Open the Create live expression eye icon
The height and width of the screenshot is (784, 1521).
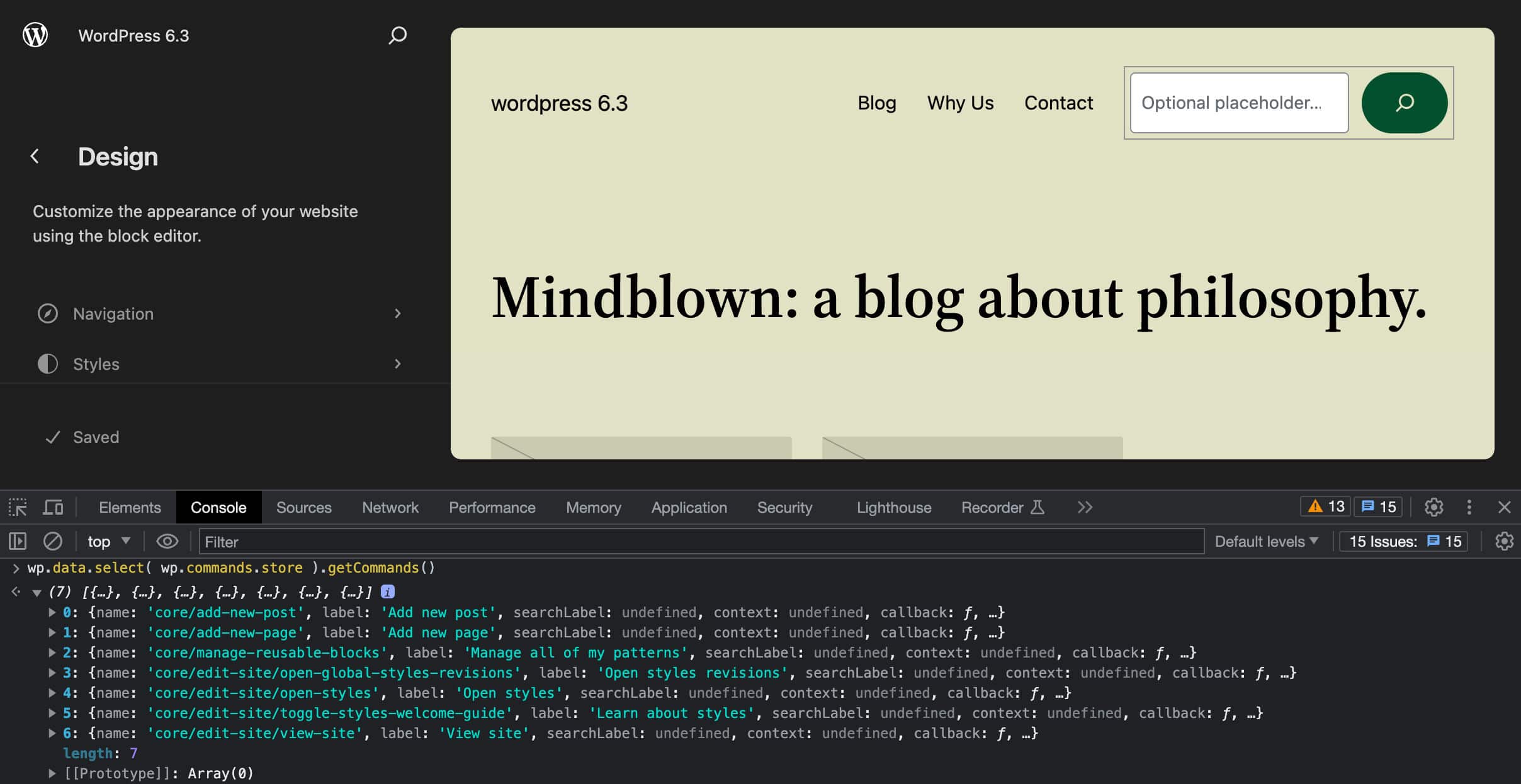[167, 541]
